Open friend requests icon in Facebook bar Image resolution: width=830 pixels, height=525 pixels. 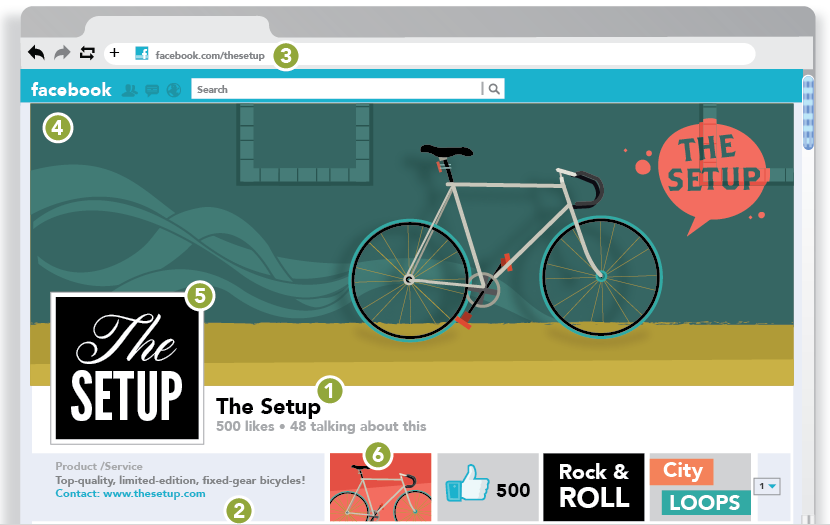click(130, 90)
